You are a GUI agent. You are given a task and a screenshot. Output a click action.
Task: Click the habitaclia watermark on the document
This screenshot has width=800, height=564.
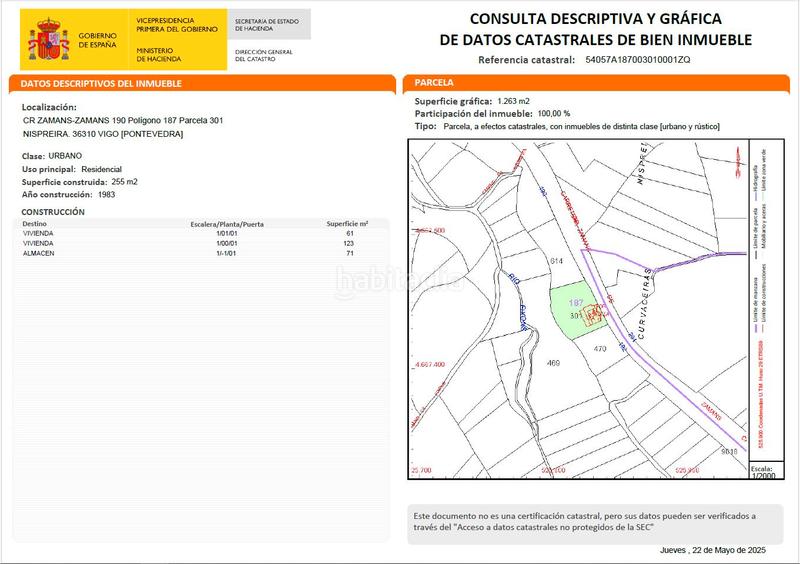400,282
